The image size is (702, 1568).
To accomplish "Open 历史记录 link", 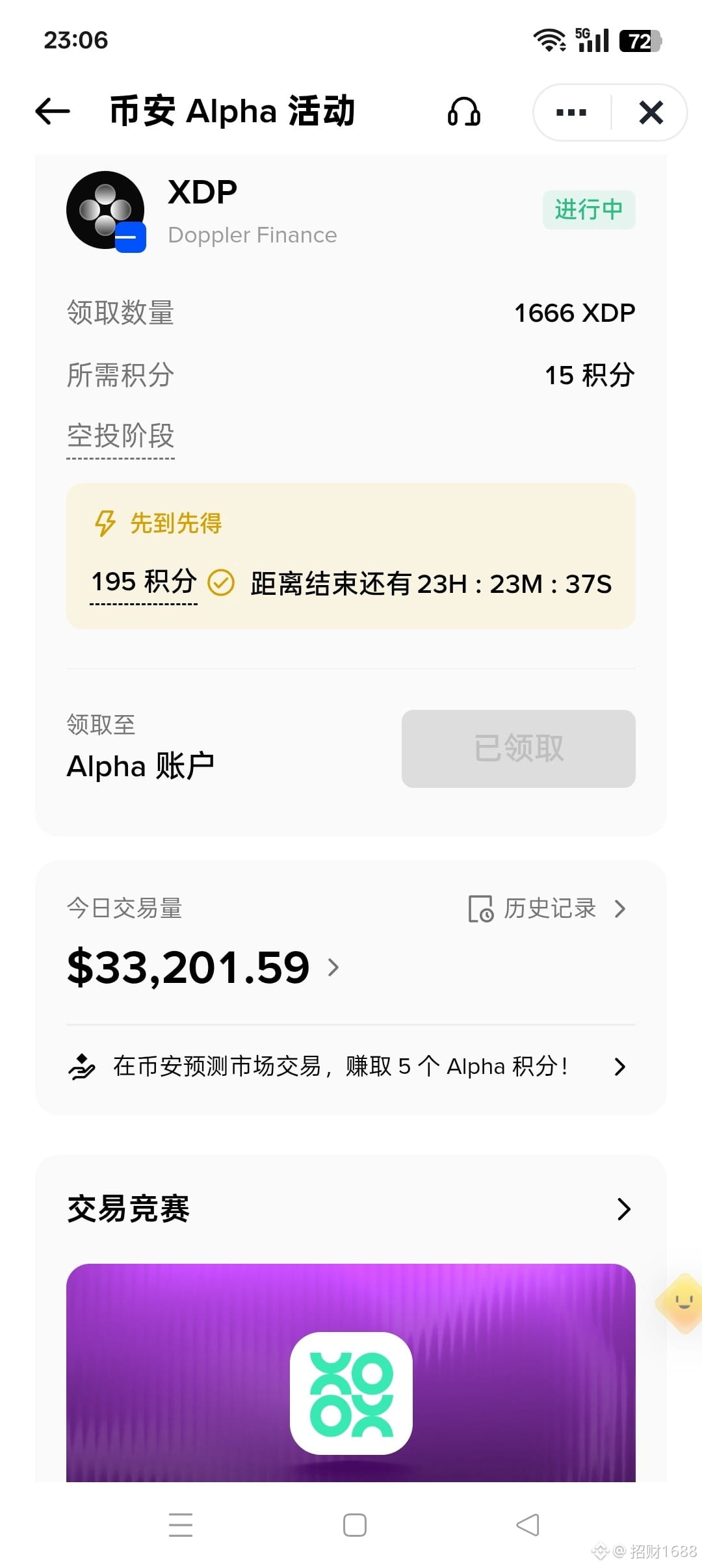I will pyautogui.click(x=550, y=909).
